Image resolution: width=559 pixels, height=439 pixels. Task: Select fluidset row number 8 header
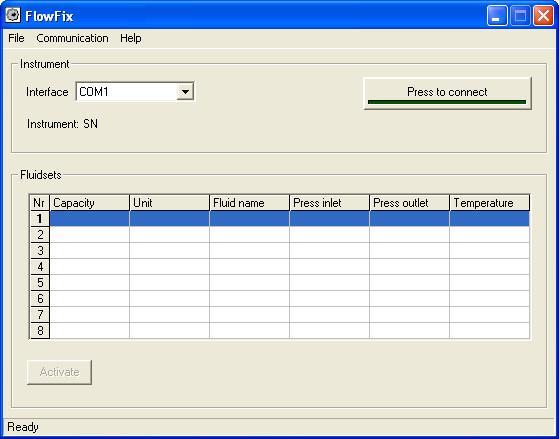pyautogui.click(x=40, y=331)
